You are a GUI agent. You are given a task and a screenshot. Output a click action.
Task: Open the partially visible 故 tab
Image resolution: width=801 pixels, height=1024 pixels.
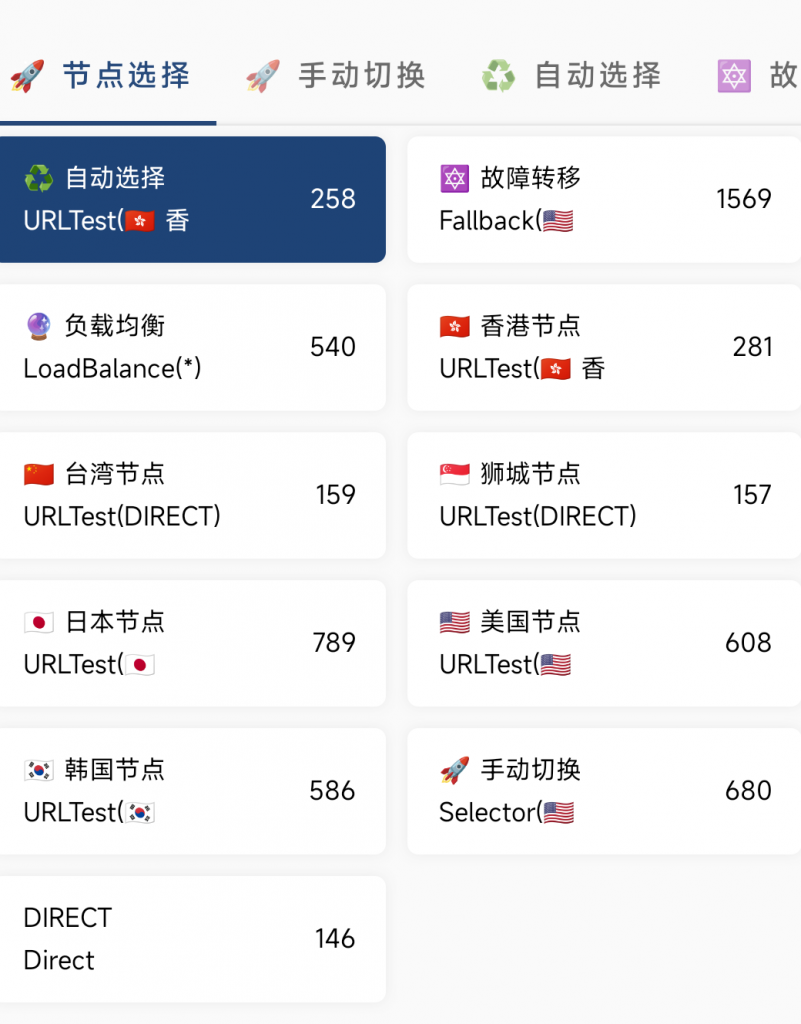click(757, 76)
